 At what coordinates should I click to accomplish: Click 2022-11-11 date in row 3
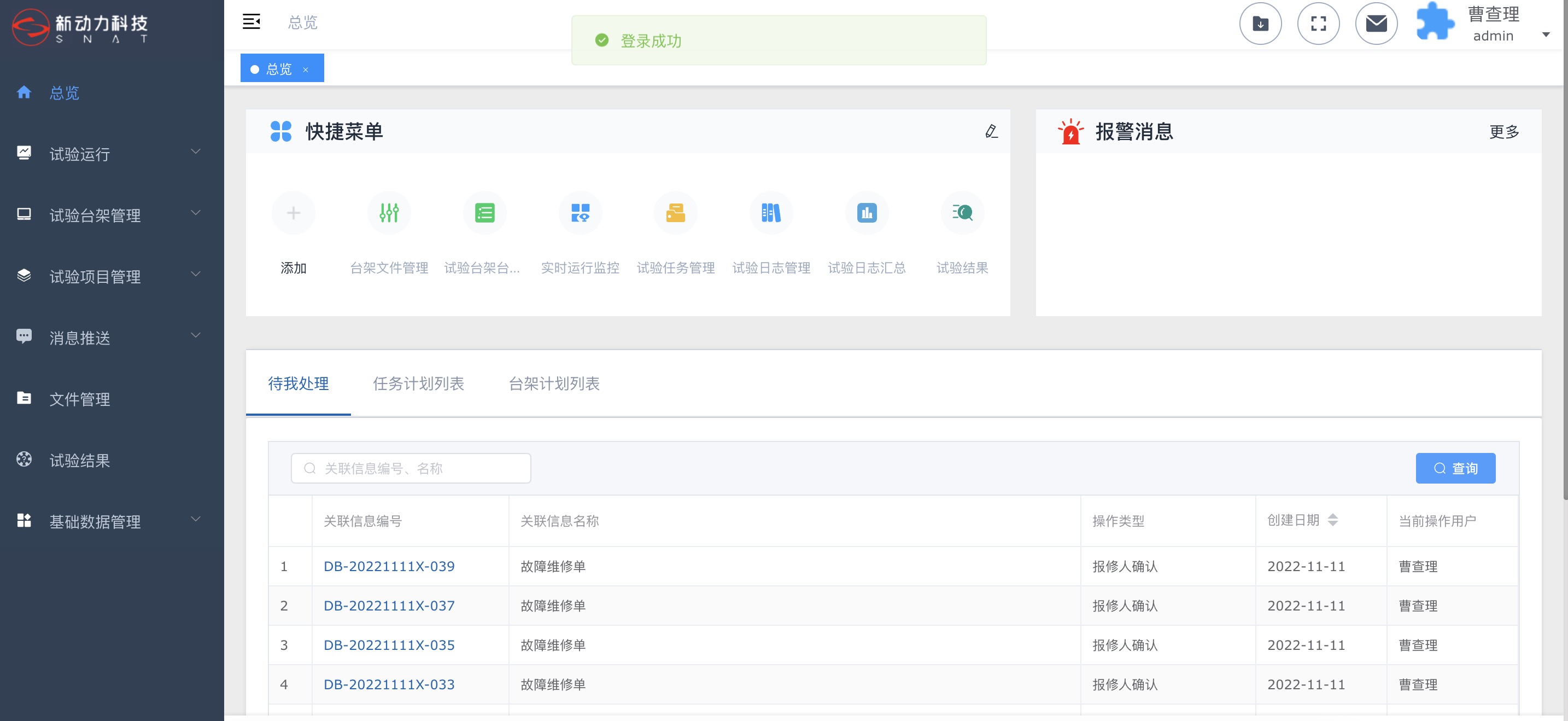pos(1306,645)
